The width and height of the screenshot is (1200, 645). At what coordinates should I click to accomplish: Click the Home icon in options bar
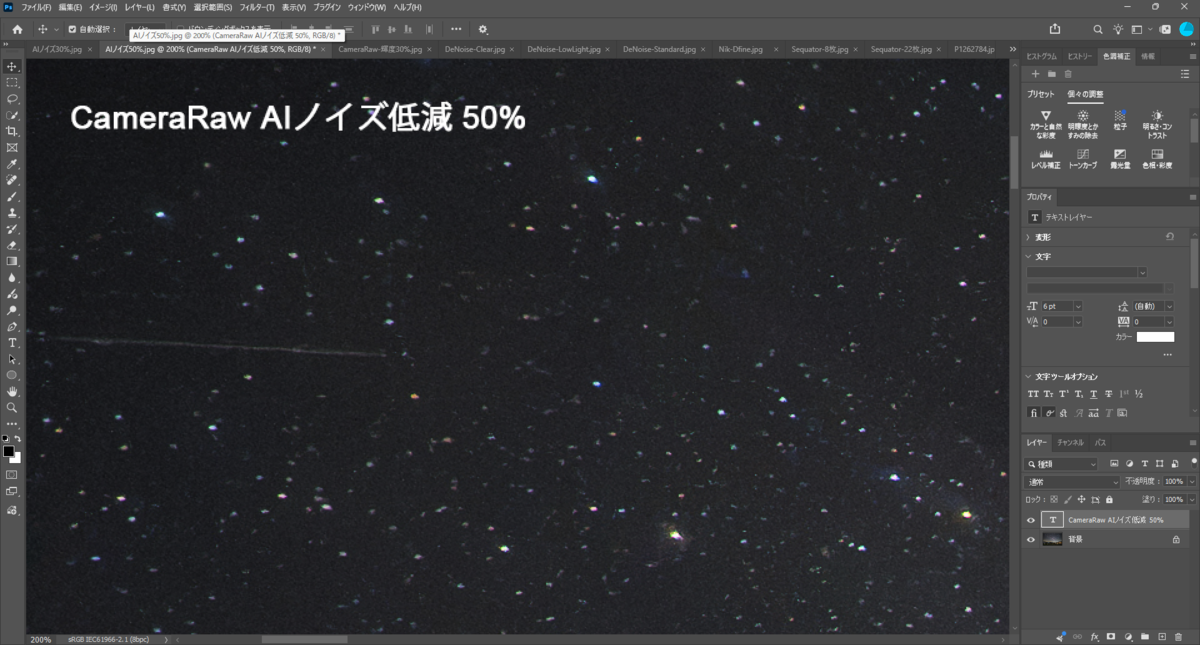click(x=17, y=29)
